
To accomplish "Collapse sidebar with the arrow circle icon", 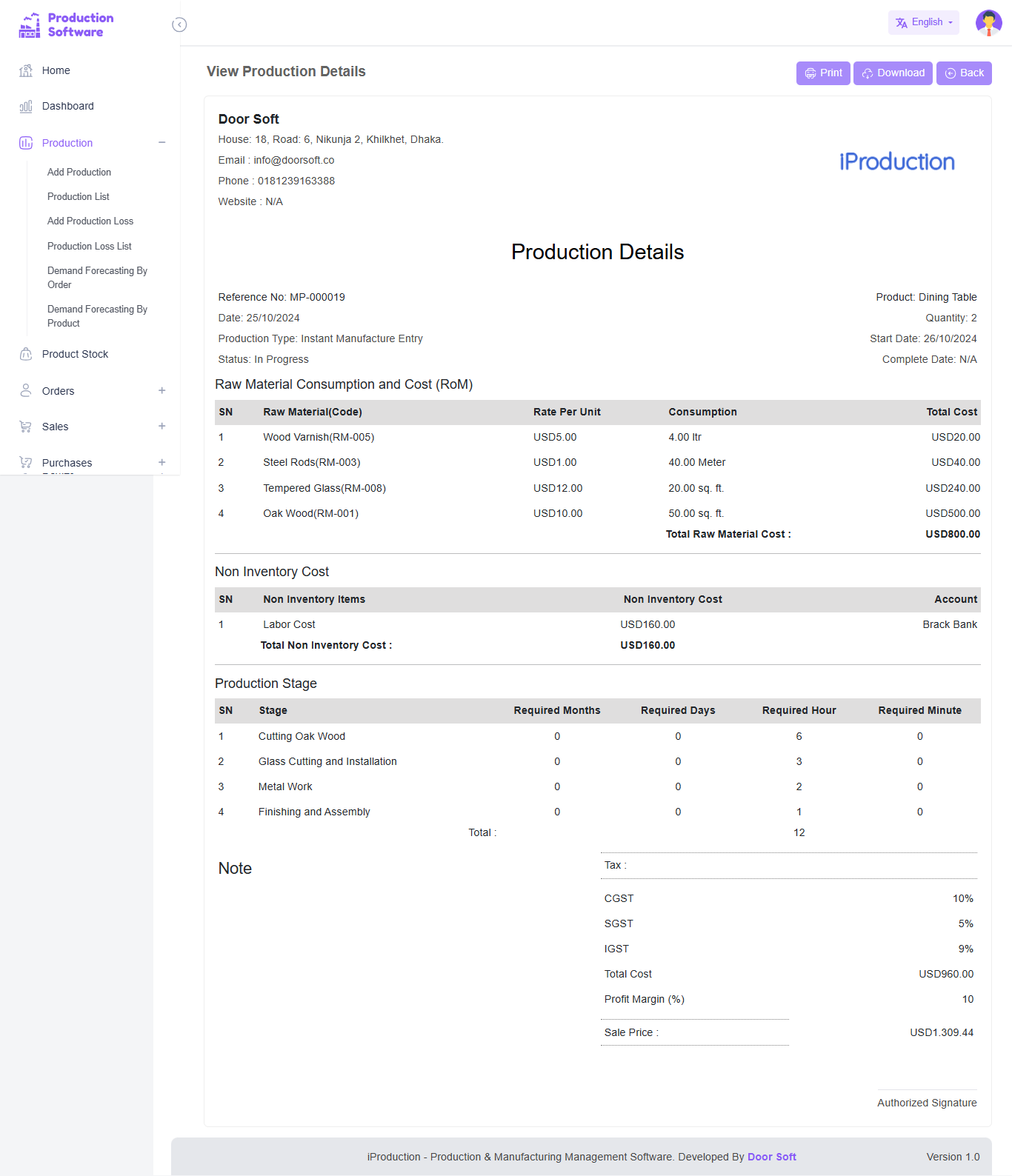I will (x=179, y=25).
